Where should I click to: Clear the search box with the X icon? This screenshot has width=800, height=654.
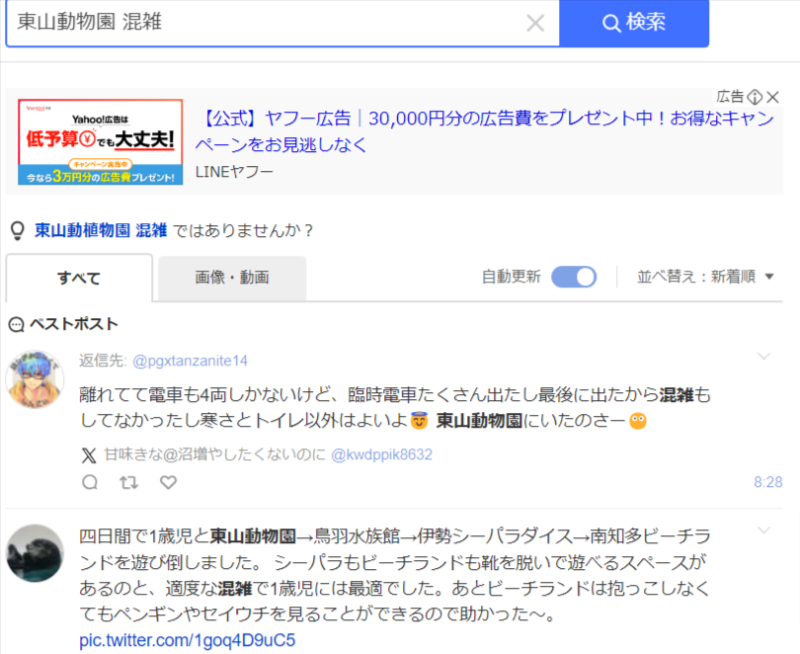(535, 23)
